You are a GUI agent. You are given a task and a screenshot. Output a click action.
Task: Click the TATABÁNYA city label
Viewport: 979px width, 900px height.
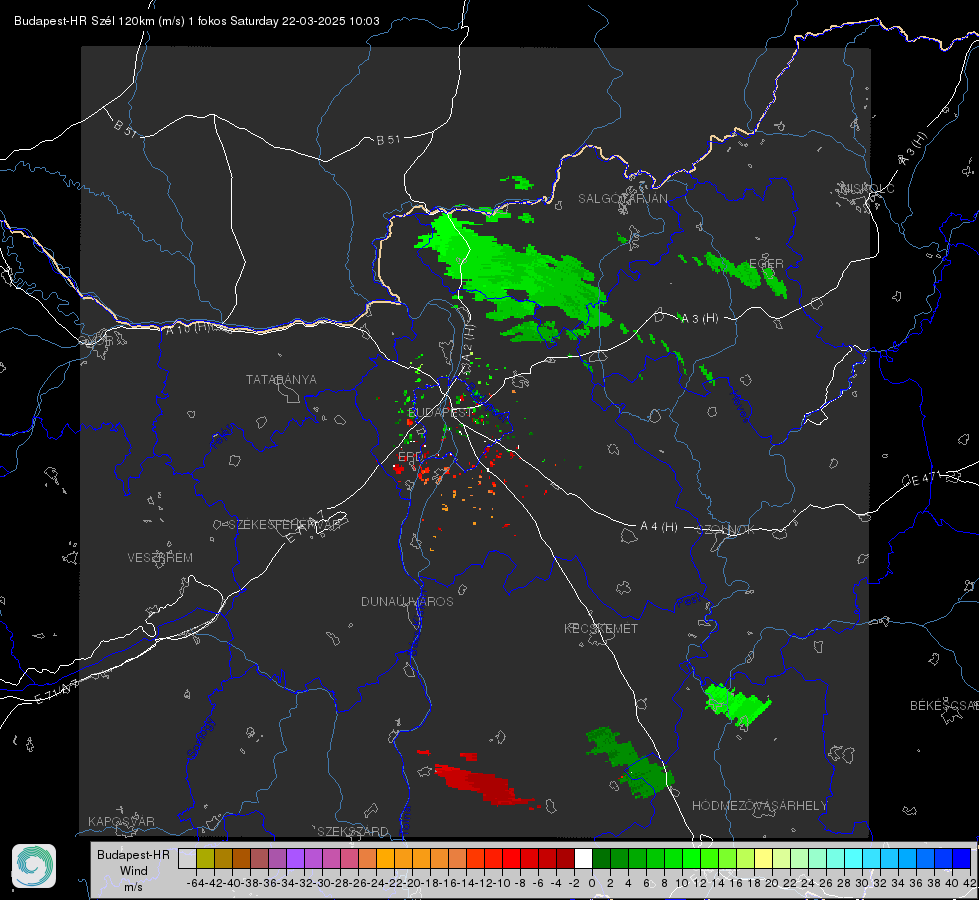click(281, 379)
